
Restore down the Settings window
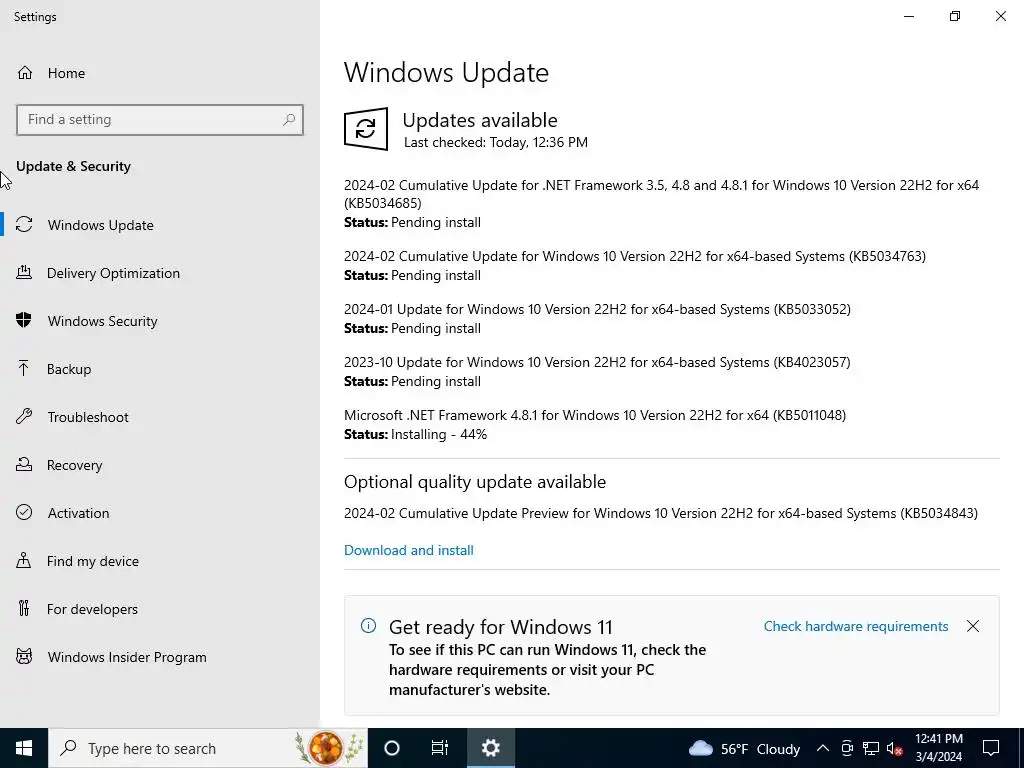coord(955,16)
